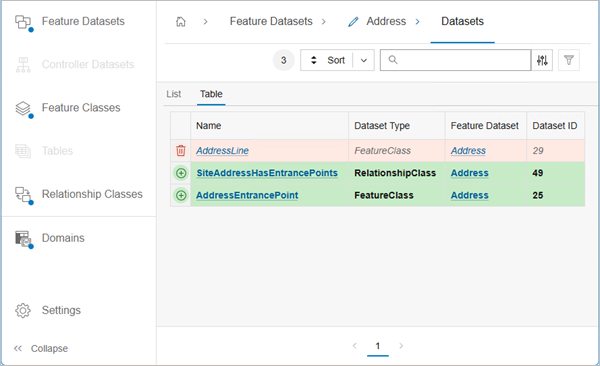Select Datasets breadcrumb tab
This screenshot has height=366, width=600.
(x=462, y=21)
